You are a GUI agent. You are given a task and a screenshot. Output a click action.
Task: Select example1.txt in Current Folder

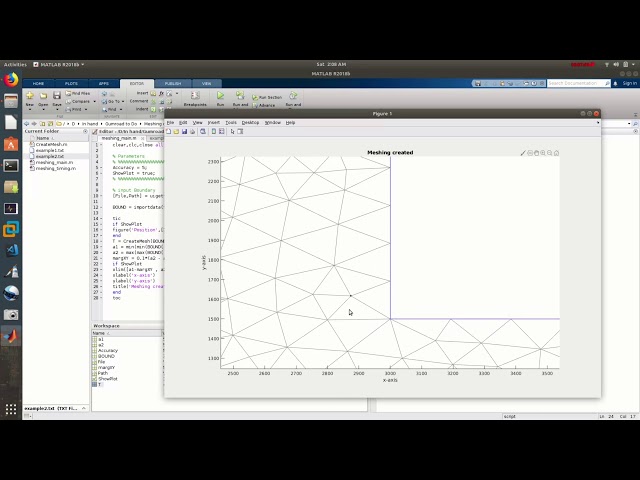[50, 150]
